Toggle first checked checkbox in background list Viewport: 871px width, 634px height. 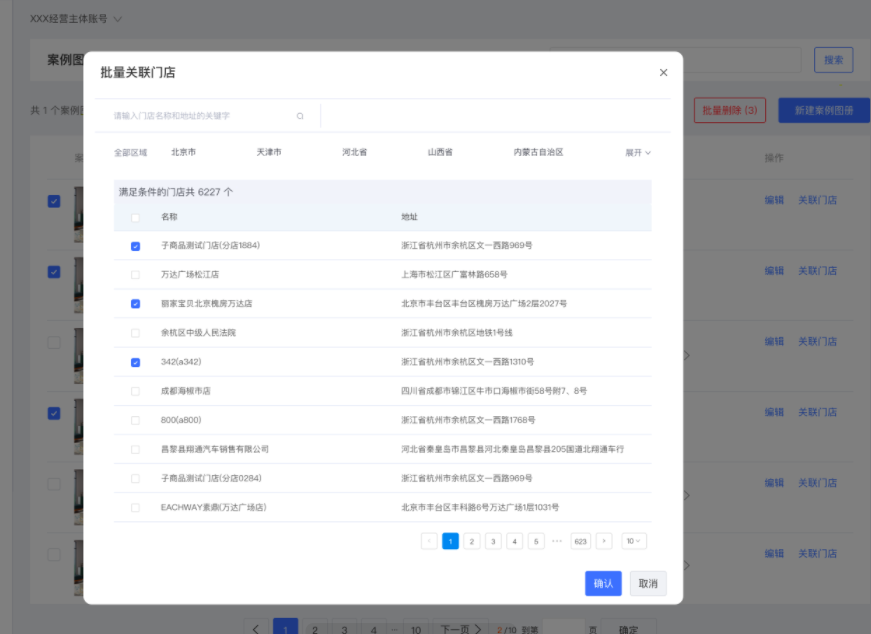[54, 201]
